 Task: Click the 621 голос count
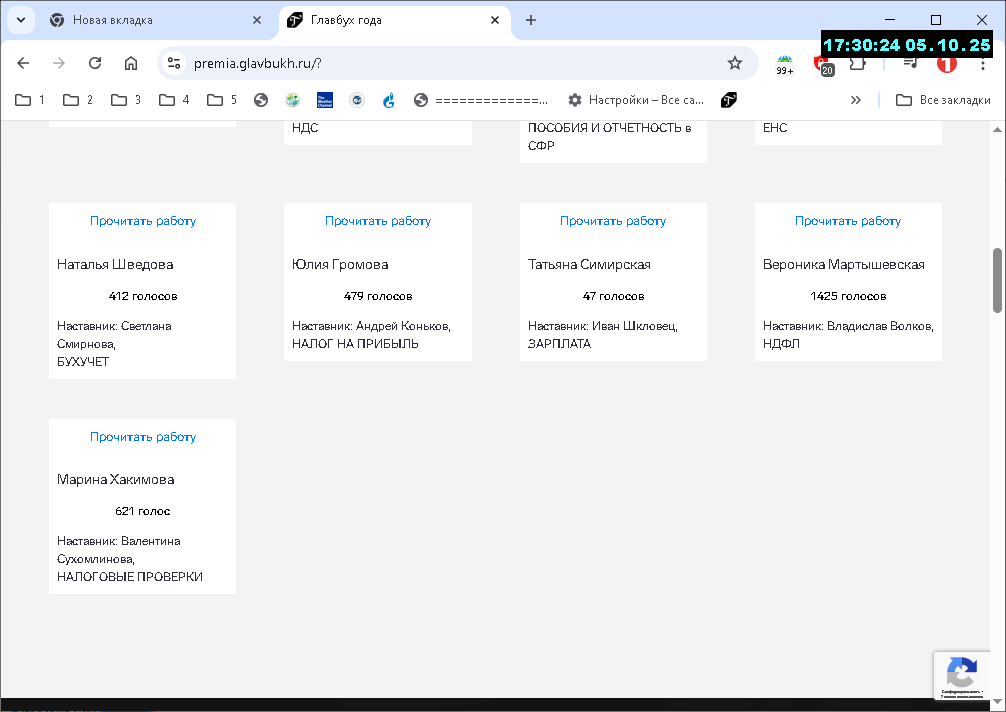pyautogui.click(x=142, y=511)
